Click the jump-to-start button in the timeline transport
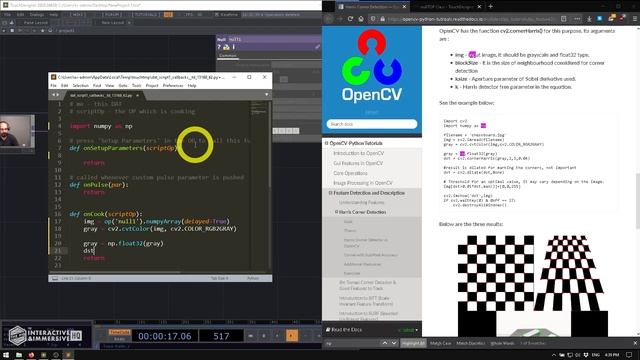The height and width of the screenshot is (360, 640). click(x=251, y=336)
